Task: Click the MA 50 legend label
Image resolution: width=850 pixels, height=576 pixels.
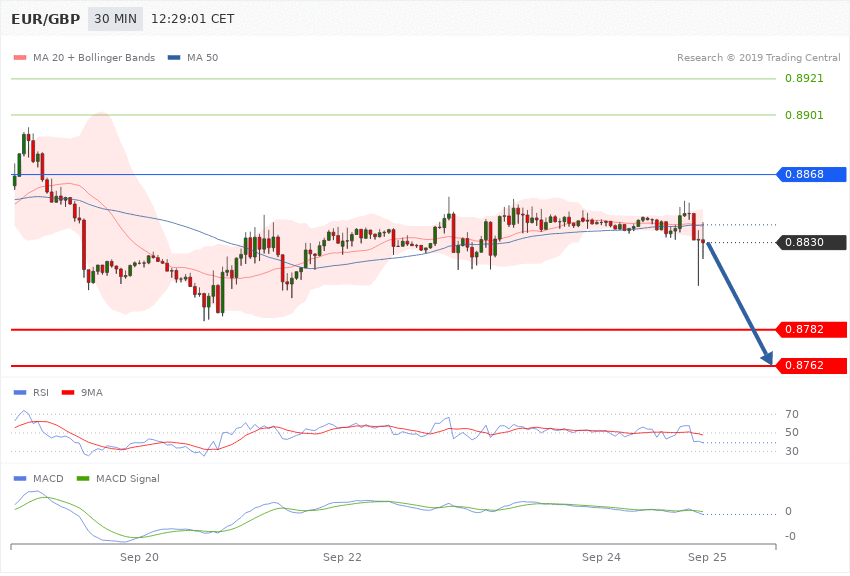Action: click(202, 57)
